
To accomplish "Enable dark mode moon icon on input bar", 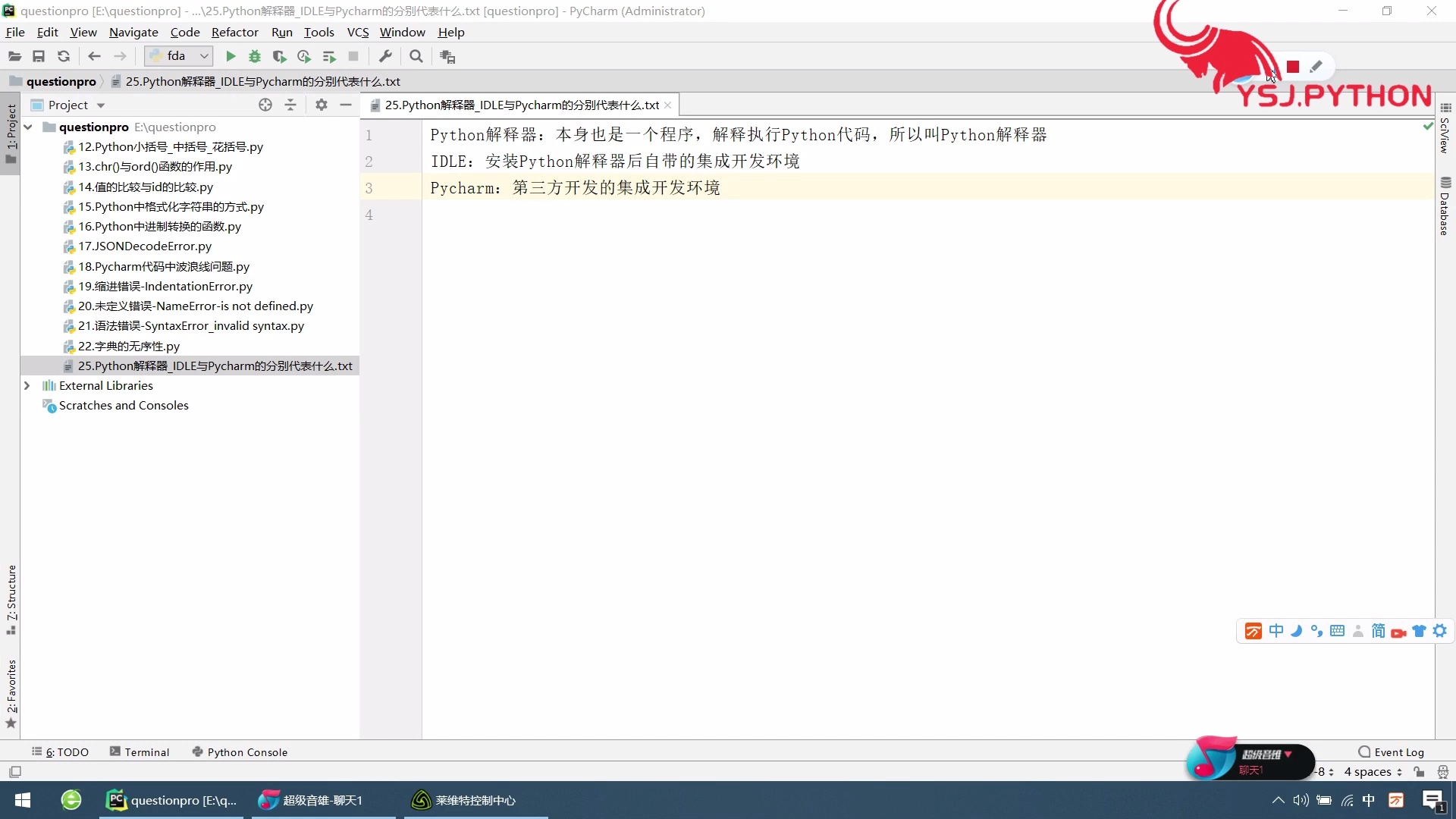I will [x=1298, y=631].
